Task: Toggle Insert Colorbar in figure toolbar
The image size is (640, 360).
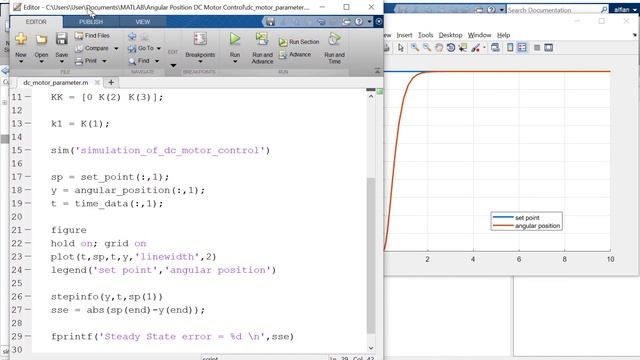Action: (x=510, y=48)
